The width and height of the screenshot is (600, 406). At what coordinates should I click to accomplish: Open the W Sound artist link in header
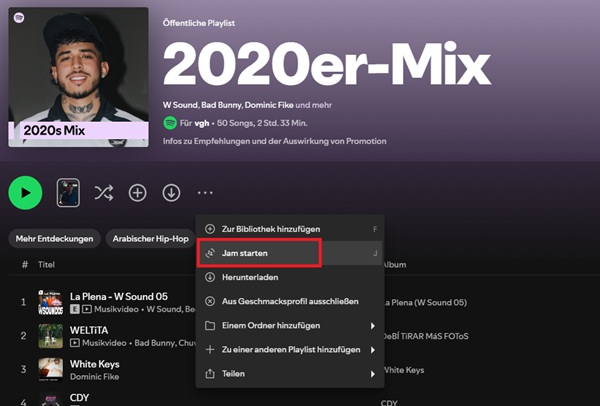180,105
